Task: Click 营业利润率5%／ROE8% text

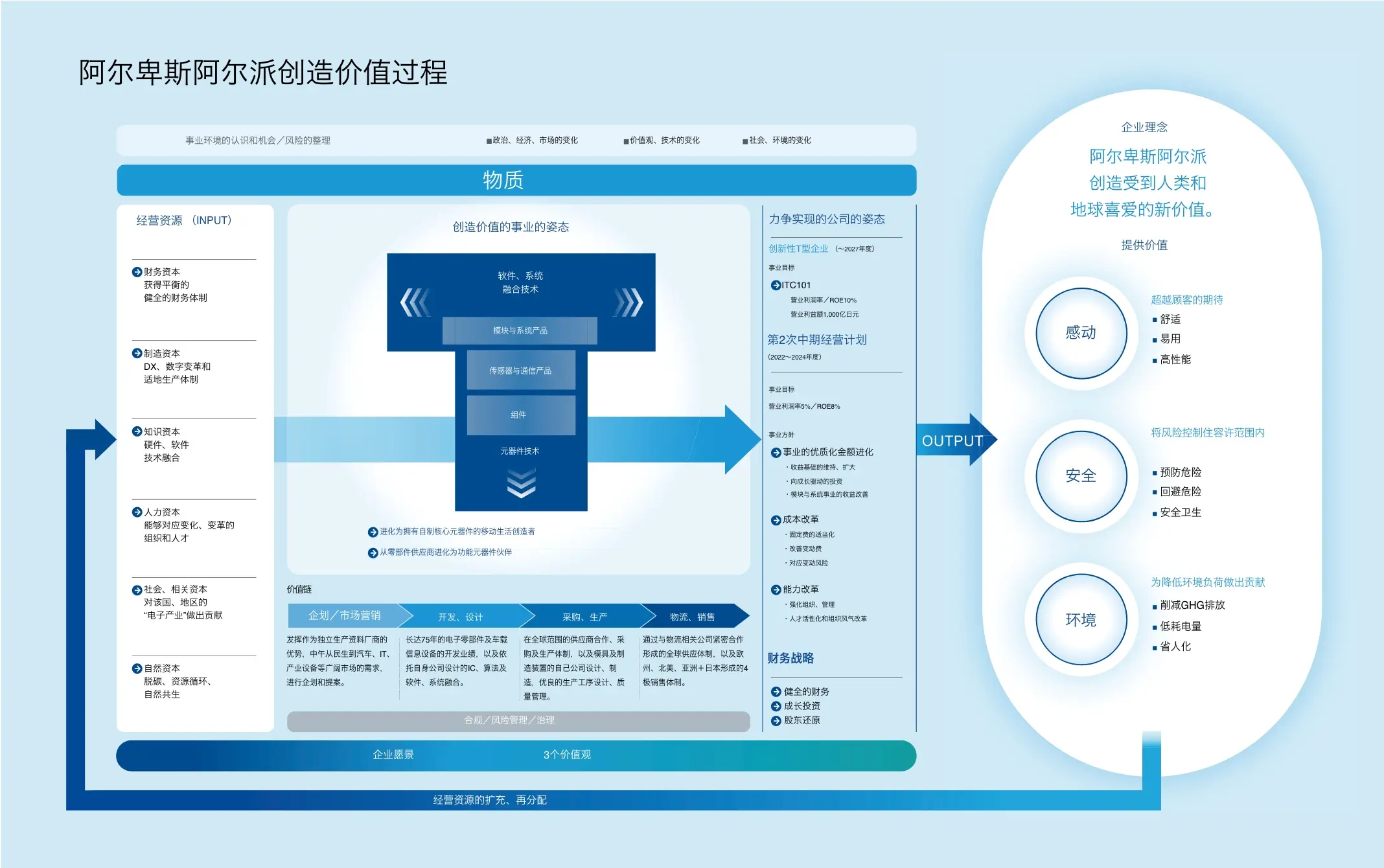Action: tap(804, 407)
